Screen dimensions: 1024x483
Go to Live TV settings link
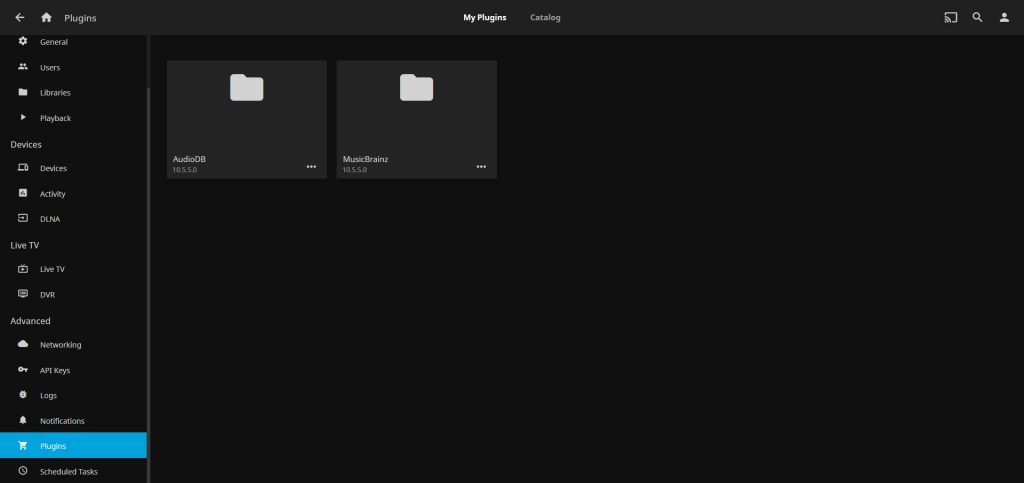click(x=73, y=269)
